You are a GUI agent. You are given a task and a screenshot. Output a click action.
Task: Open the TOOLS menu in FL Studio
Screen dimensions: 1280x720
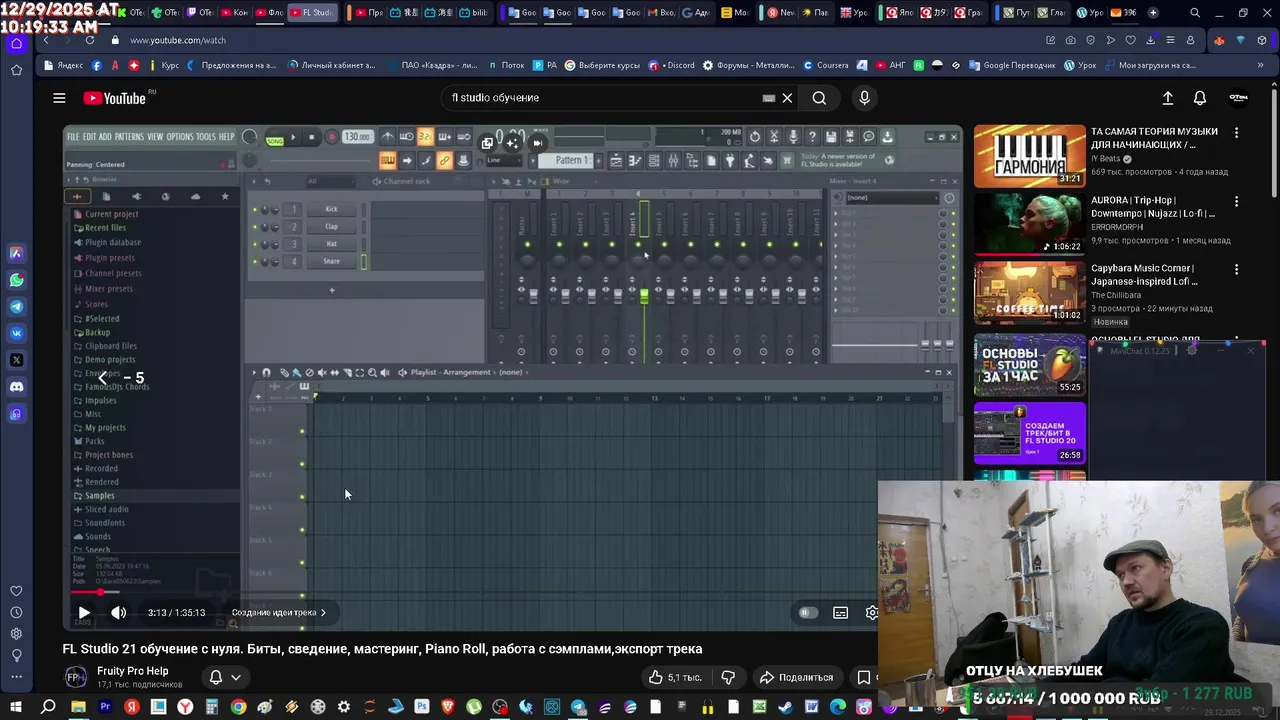206,137
